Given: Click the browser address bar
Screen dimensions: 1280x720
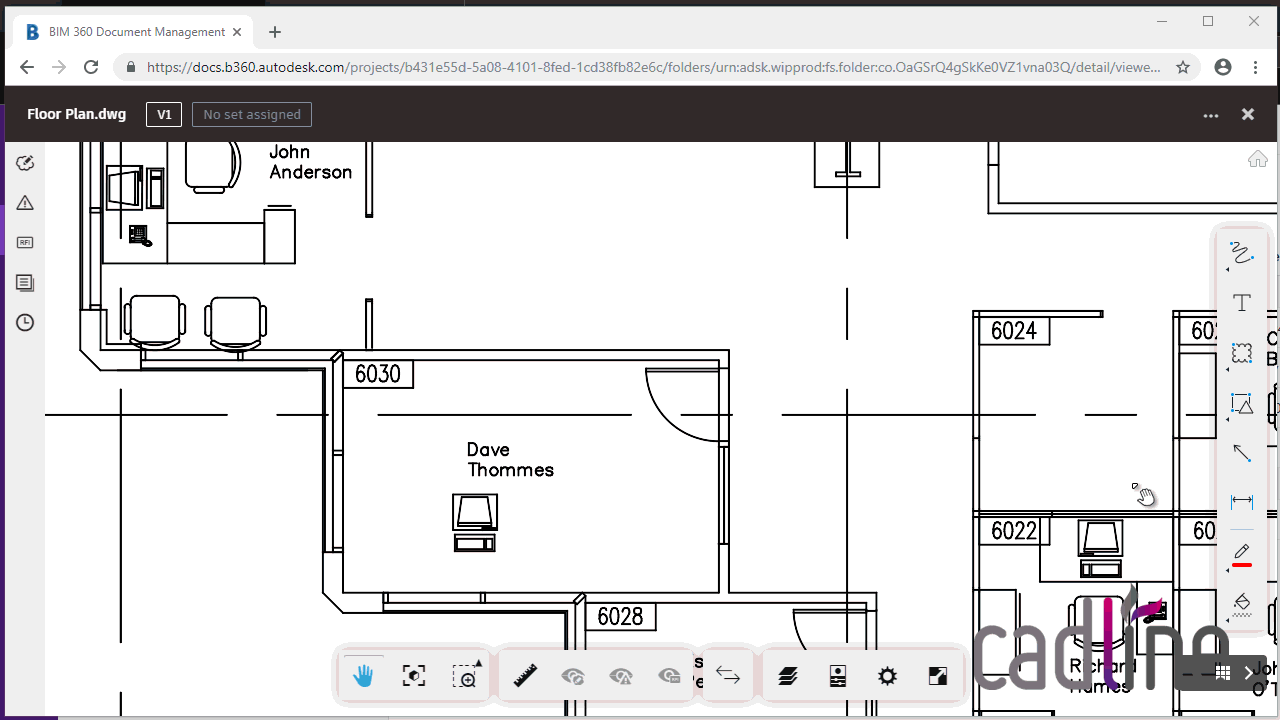Looking at the screenshot, I should click(x=655, y=67).
